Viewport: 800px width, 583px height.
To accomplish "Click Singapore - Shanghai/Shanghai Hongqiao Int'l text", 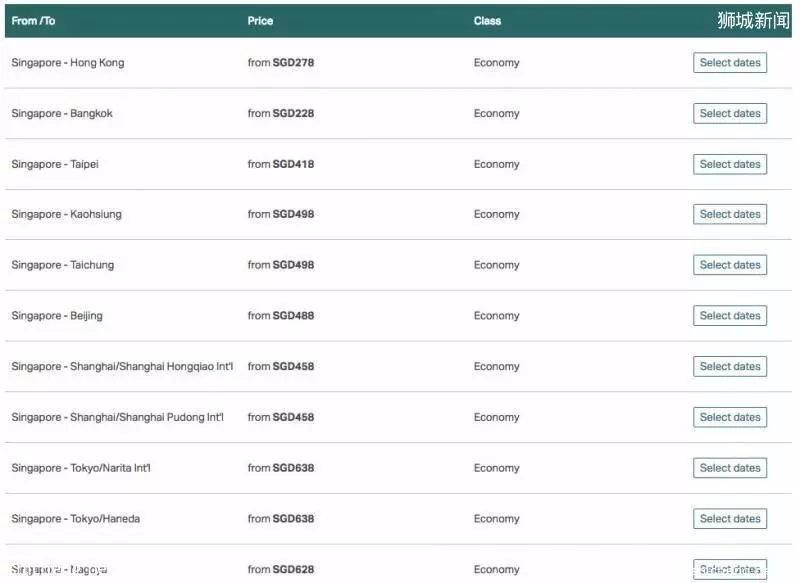I will click(122, 366).
